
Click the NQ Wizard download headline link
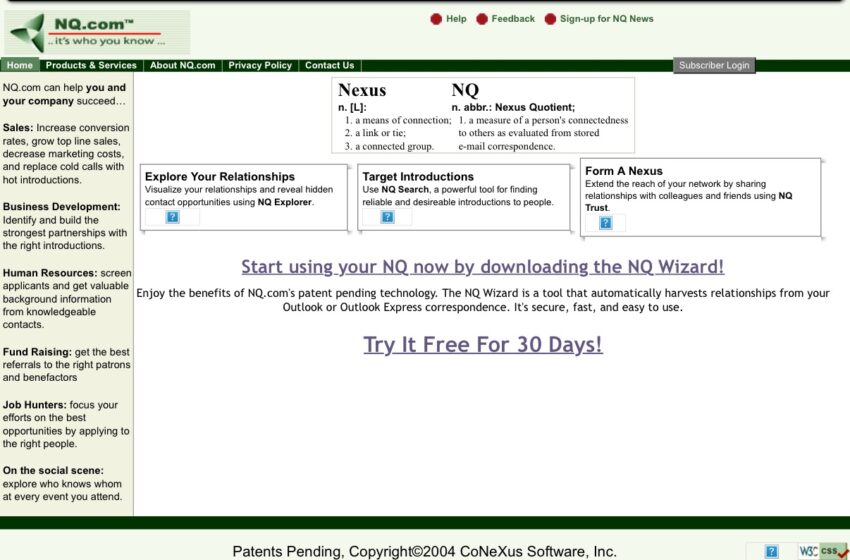(482, 267)
